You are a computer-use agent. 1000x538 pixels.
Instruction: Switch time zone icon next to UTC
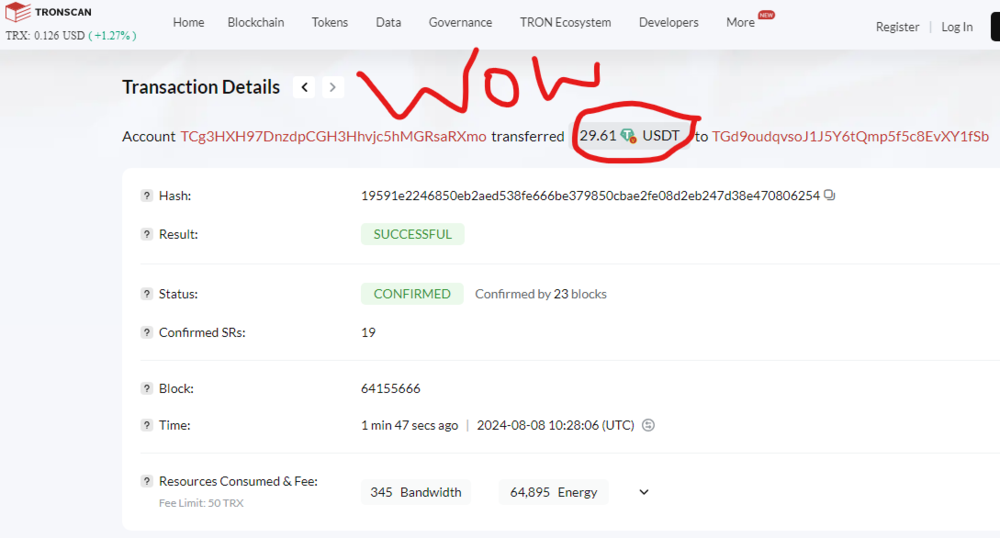pos(648,425)
